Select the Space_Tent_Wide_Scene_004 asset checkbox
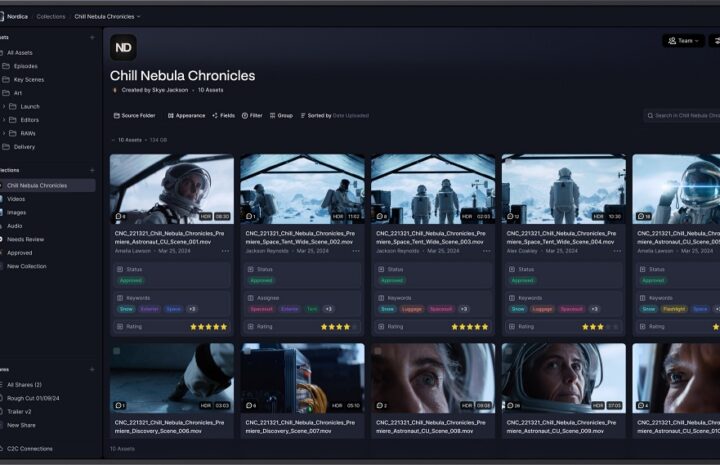720x465 pixels. [509, 162]
